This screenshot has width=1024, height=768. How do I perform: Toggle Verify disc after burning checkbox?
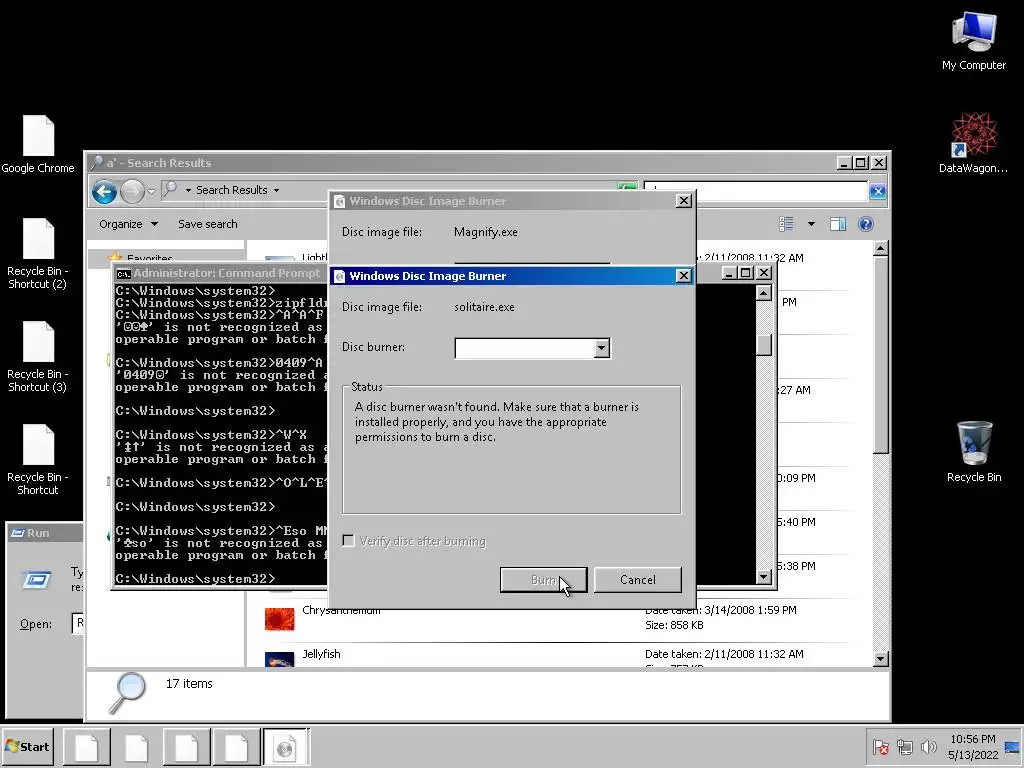tap(349, 541)
